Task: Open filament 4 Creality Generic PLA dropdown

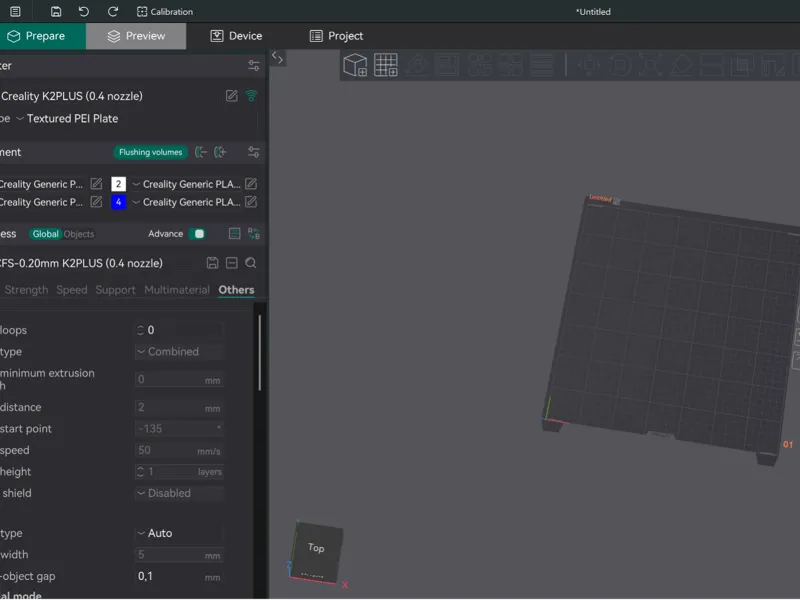Action: pyautogui.click(x=186, y=202)
